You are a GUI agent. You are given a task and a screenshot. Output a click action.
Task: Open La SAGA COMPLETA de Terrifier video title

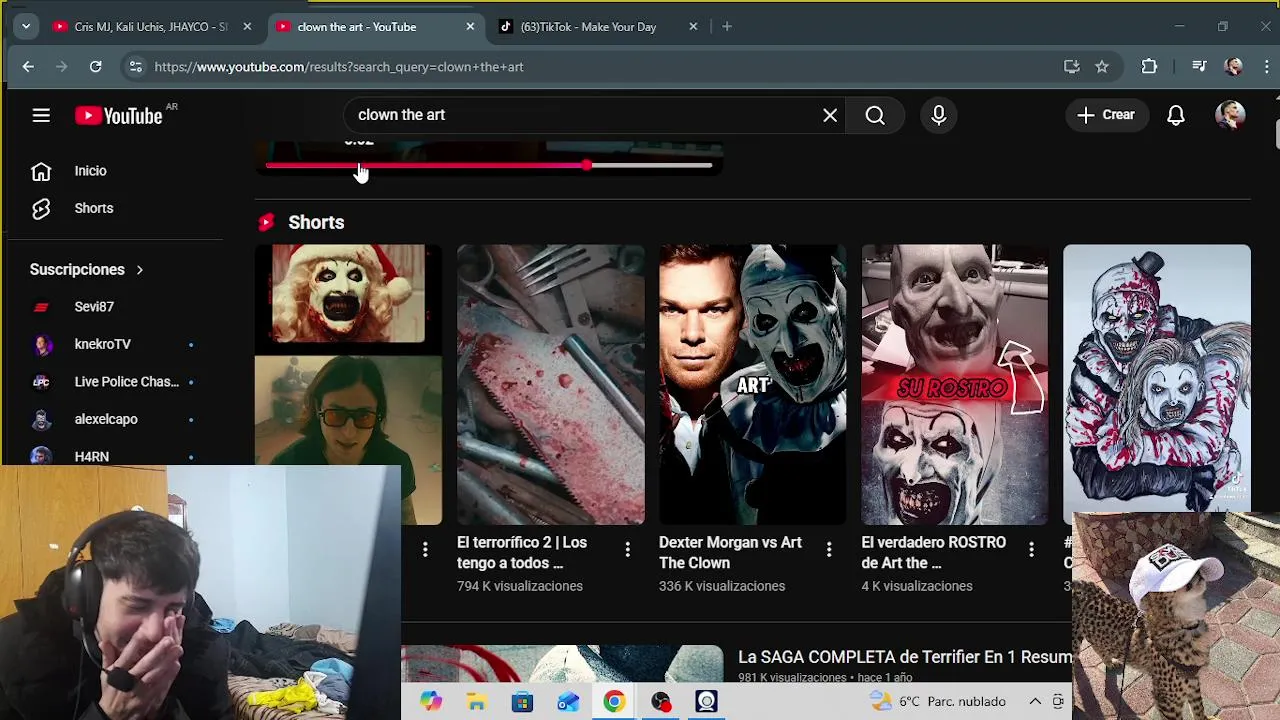tap(905, 657)
